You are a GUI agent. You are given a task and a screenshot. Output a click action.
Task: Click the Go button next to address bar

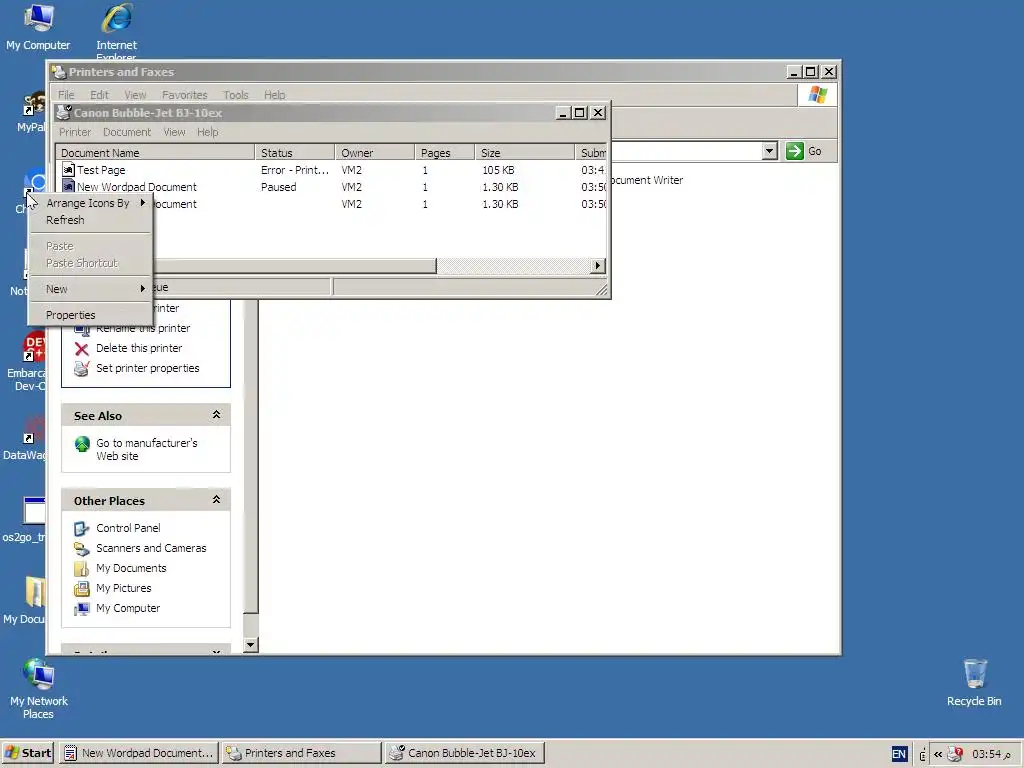click(x=804, y=152)
